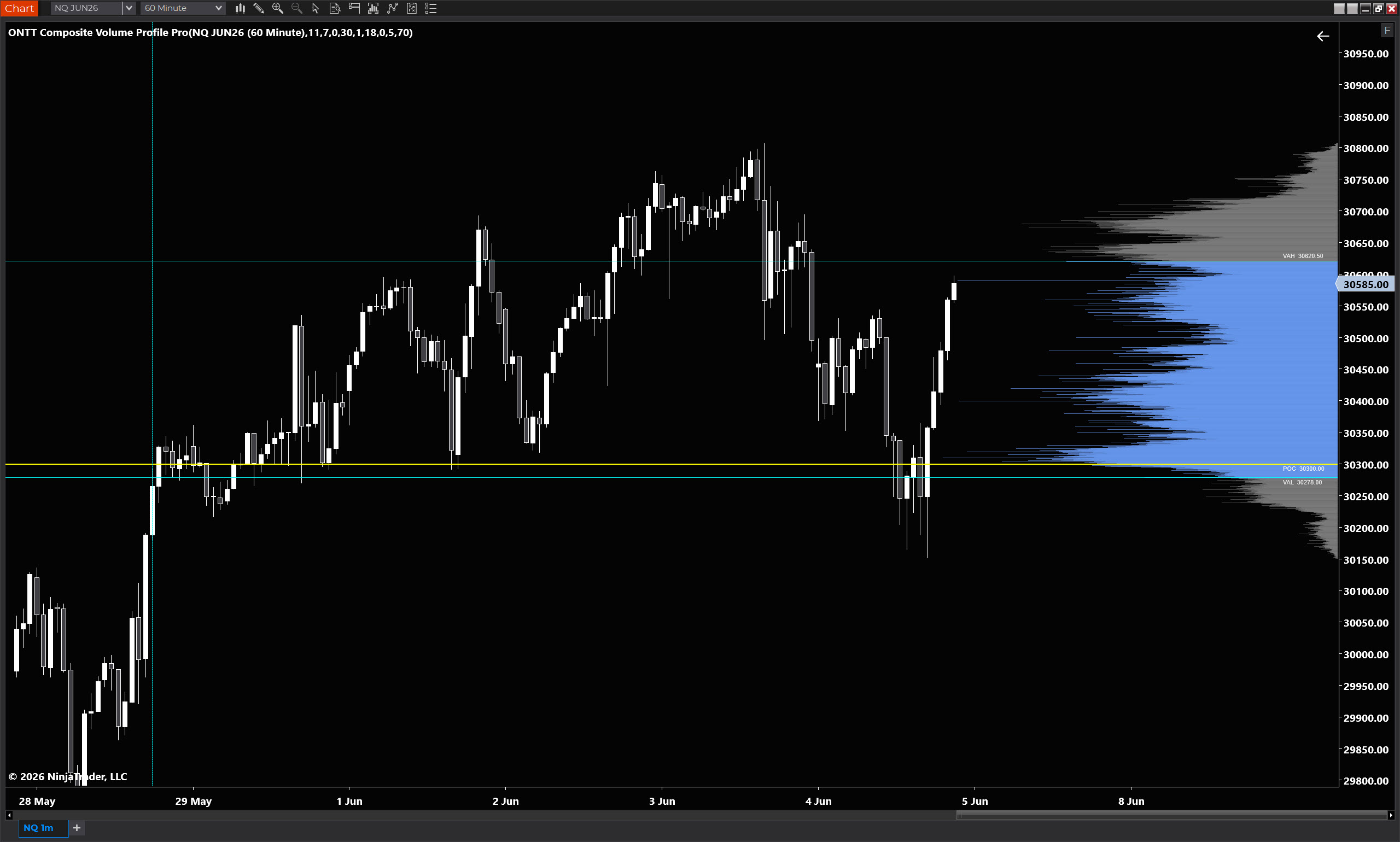Click the 1 Jun date label
Viewport: 1400px width, 842px height.
pos(349,801)
